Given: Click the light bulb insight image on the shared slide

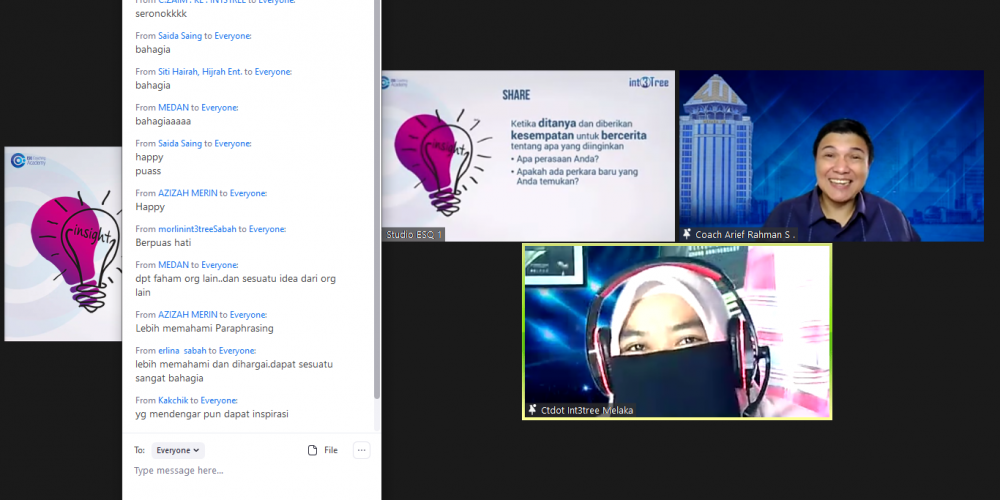Looking at the screenshot, I should pos(434,157).
